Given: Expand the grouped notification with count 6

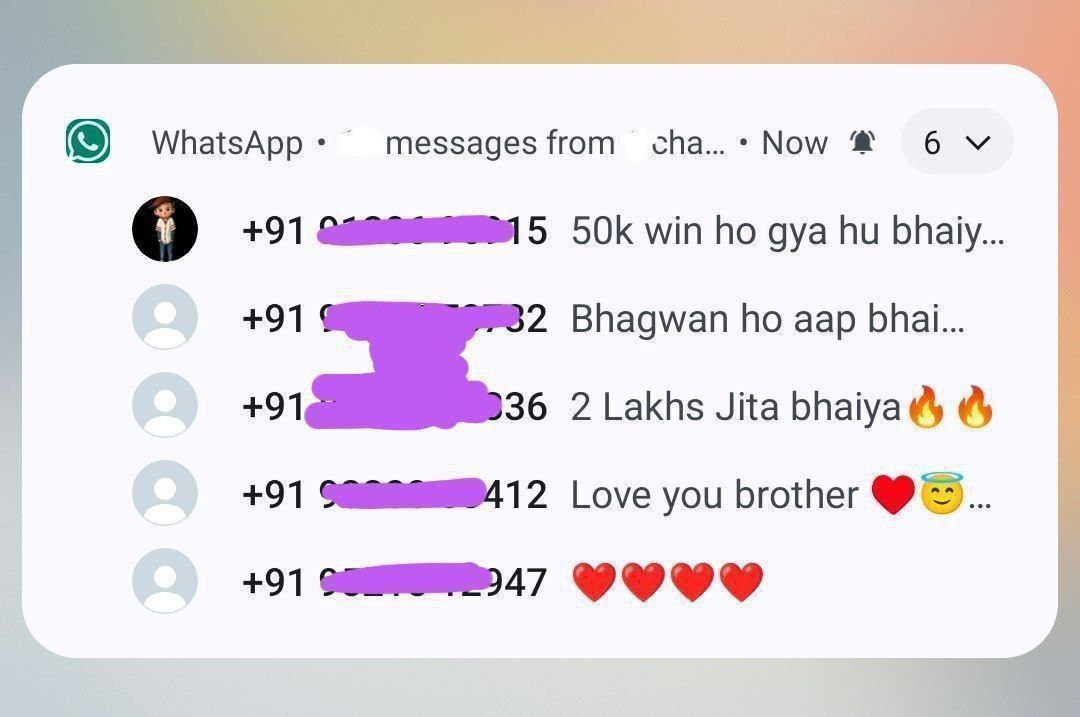Looking at the screenshot, I should (957, 142).
